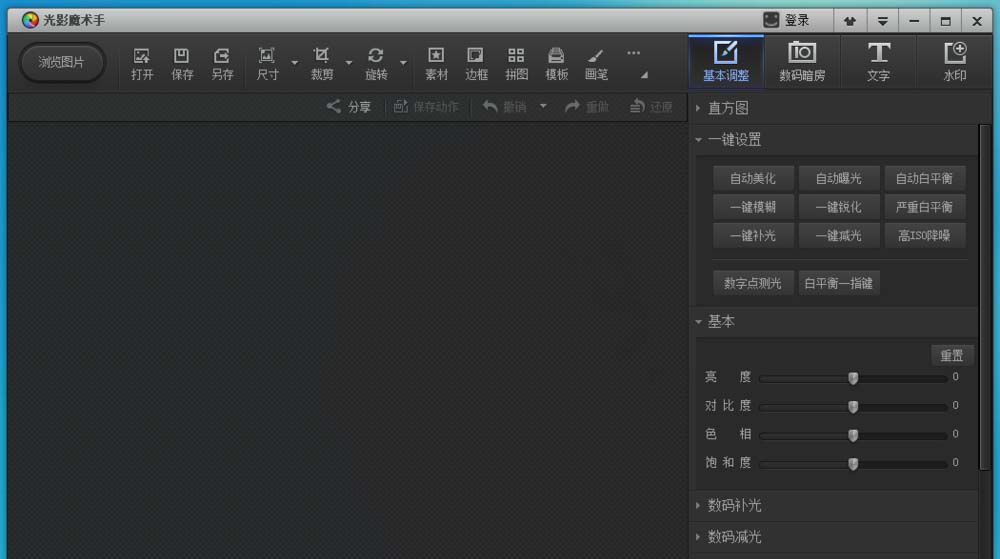Click the 分享 share icon
1000x559 pixels.
coord(334,106)
